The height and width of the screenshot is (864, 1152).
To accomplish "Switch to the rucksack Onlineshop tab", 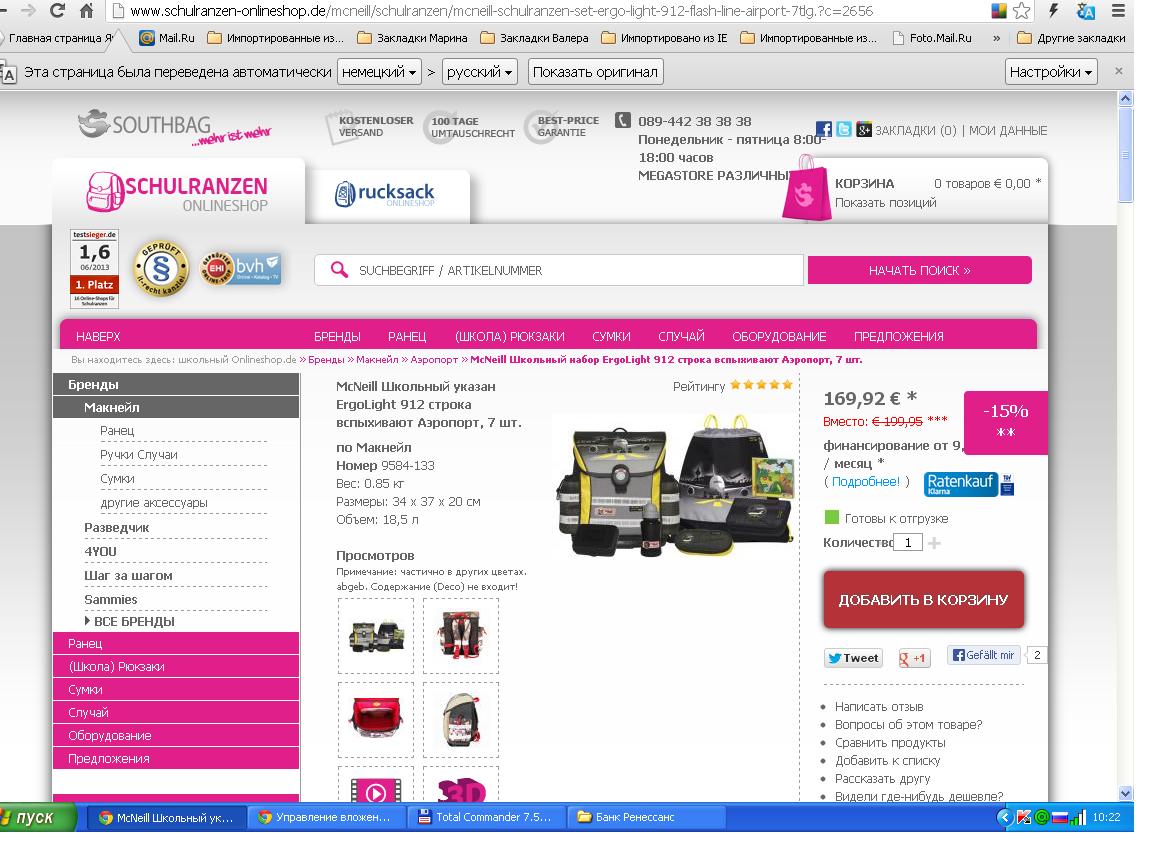I will pyautogui.click(x=386, y=194).
